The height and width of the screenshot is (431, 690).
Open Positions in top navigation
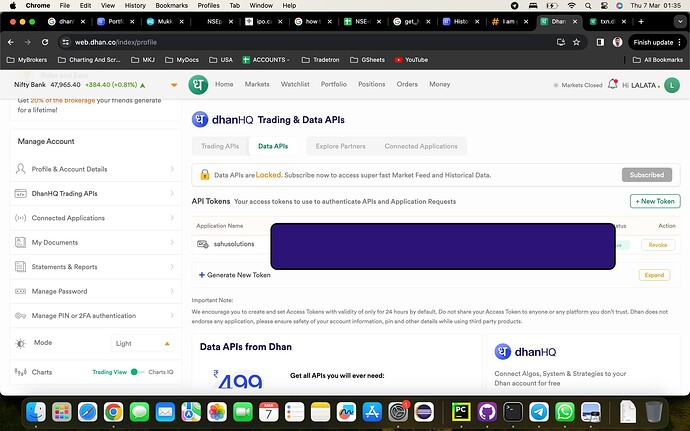pos(371,84)
